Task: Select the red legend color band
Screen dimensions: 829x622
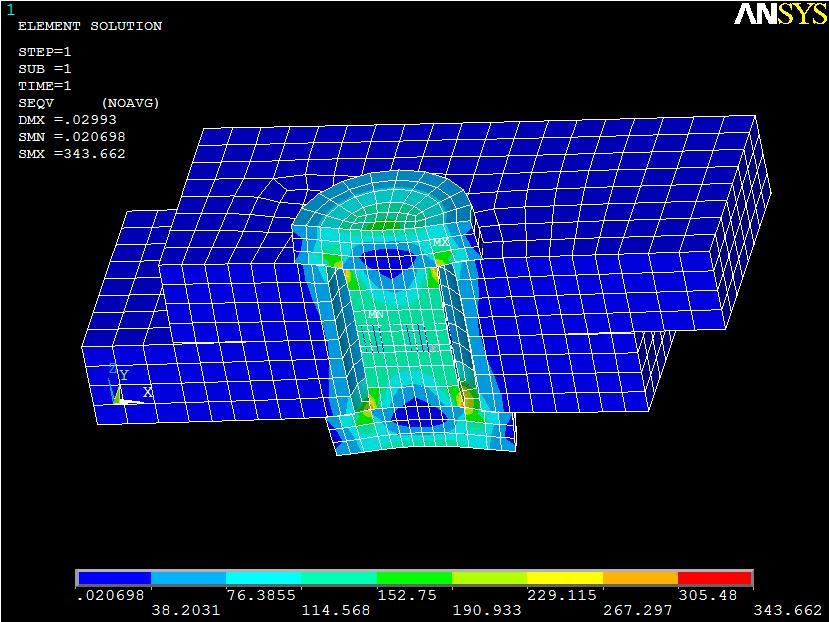Action: coord(715,578)
